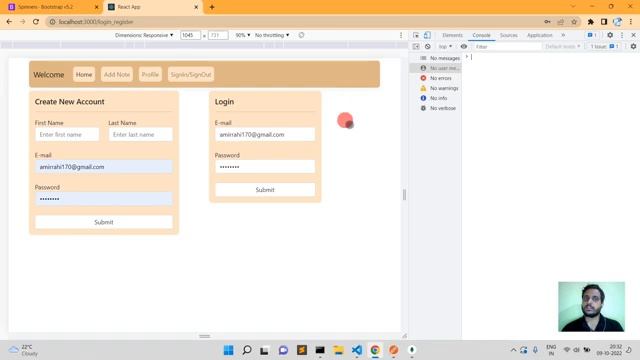The image size is (640, 360).
Task: Toggle device toolbar icon in DevTools
Action: click(x=427, y=35)
